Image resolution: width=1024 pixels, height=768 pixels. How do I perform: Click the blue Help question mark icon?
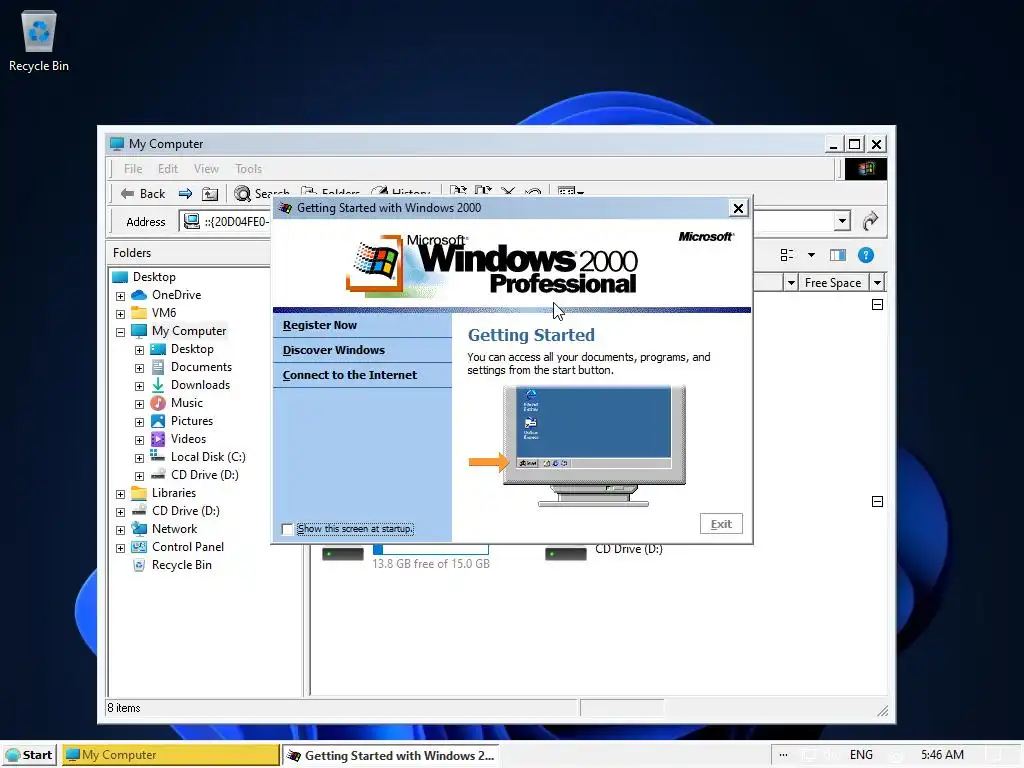coord(866,255)
